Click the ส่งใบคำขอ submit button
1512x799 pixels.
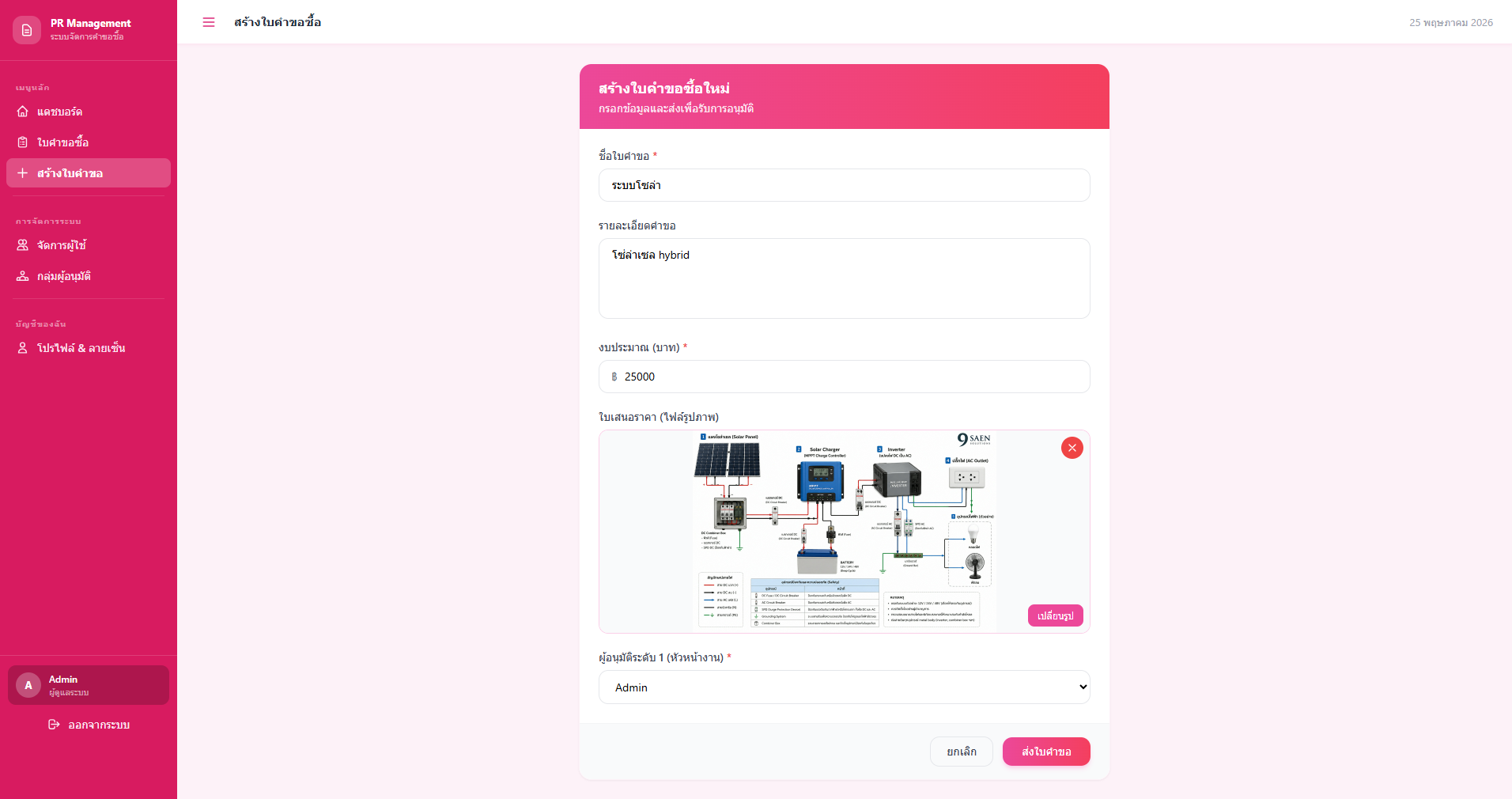[x=1046, y=752]
